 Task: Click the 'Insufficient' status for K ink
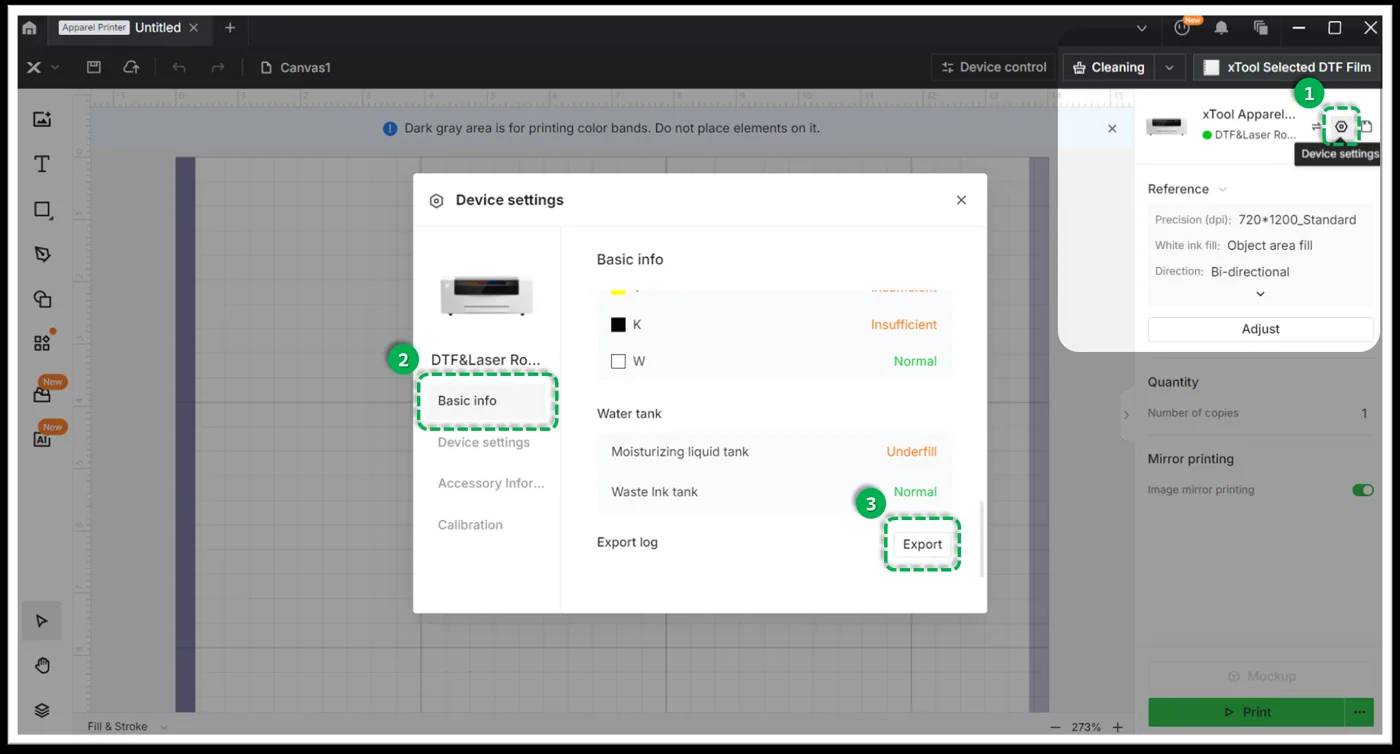pos(904,325)
